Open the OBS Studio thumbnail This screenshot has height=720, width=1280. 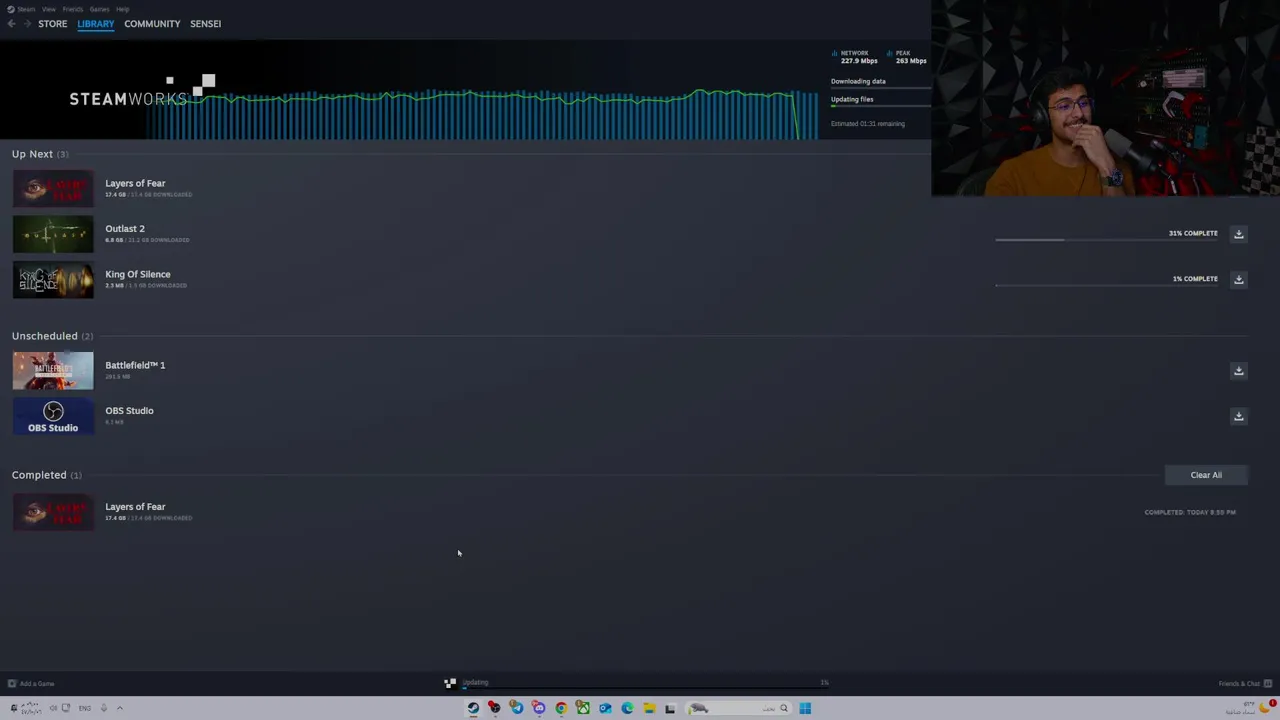coord(53,416)
